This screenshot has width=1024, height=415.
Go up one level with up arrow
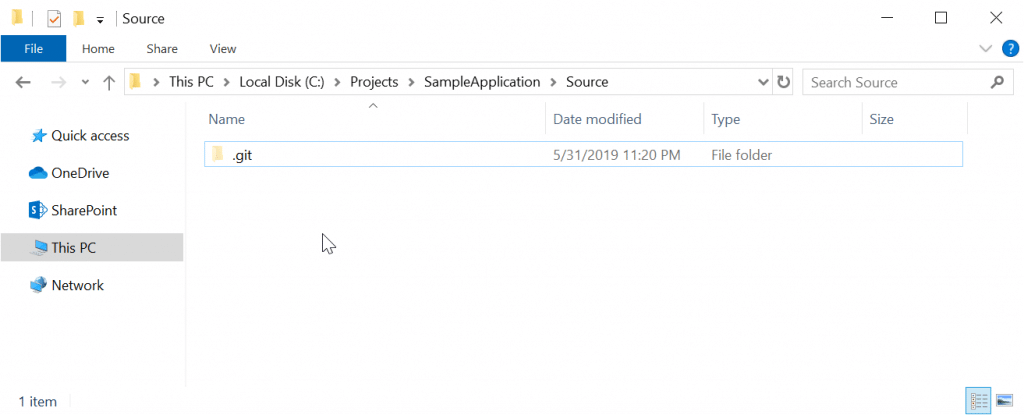pos(109,82)
